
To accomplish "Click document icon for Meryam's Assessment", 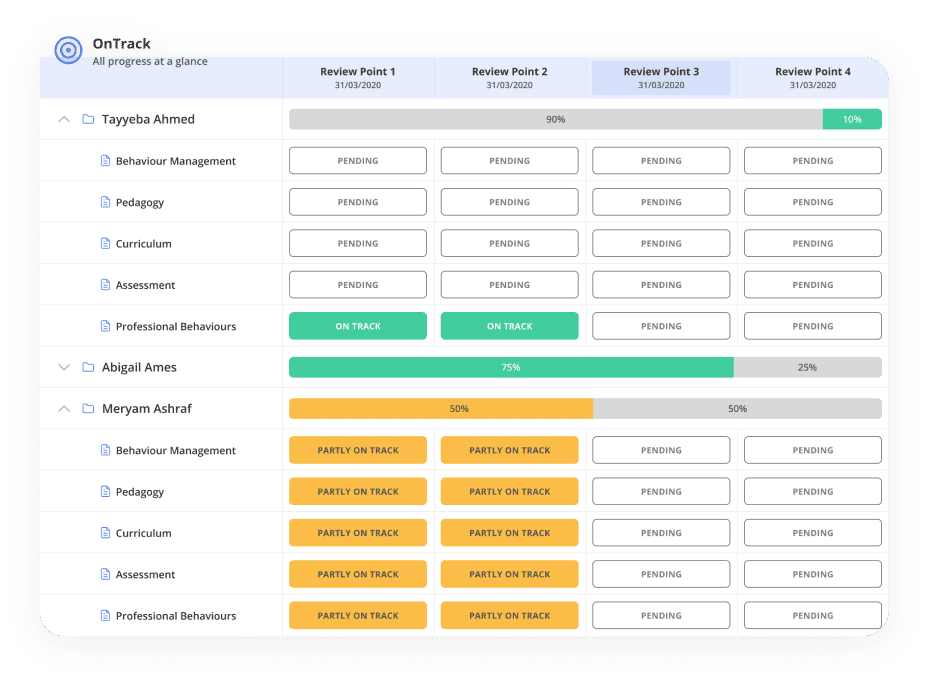I will pyautogui.click(x=105, y=574).
